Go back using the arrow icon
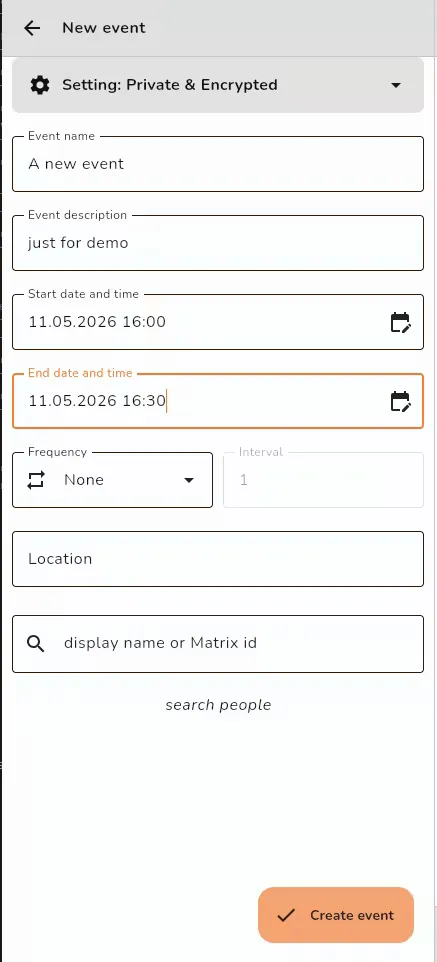The image size is (437, 962). (32, 28)
